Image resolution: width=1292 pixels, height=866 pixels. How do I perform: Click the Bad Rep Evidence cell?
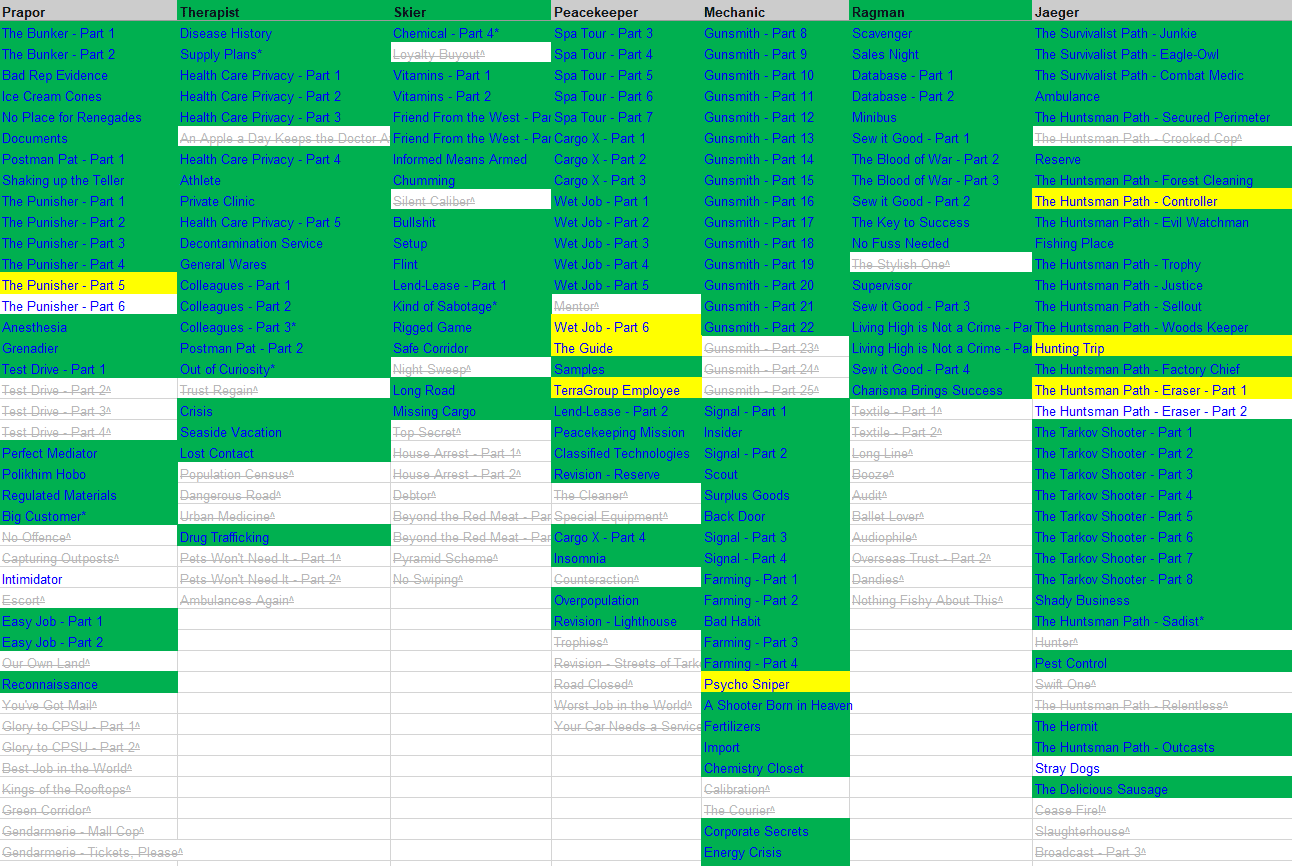coord(89,75)
